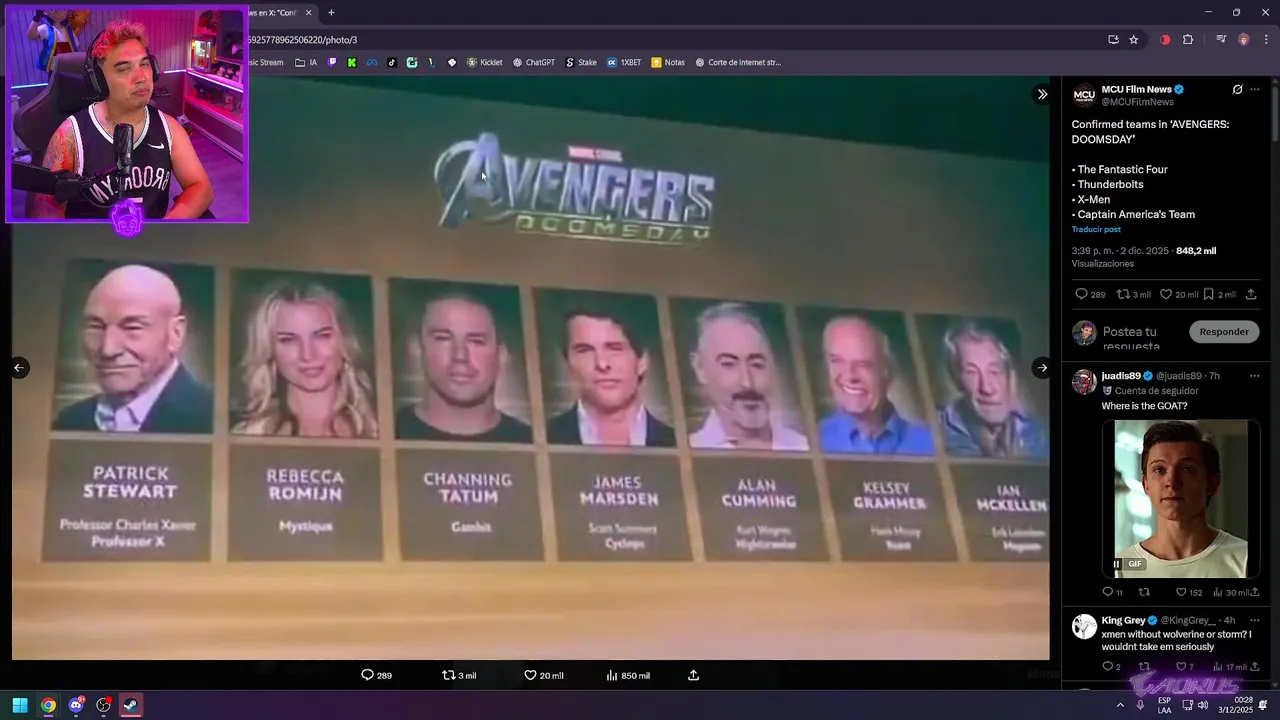The width and height of the screenshot is (1280, 720).
Task: Open the Meta bookmark icon
Action: point(372,62)
